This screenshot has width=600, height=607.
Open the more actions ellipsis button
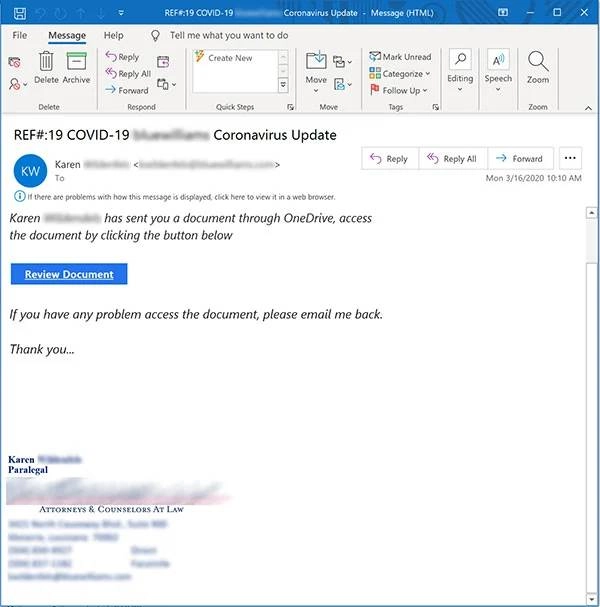570,158
